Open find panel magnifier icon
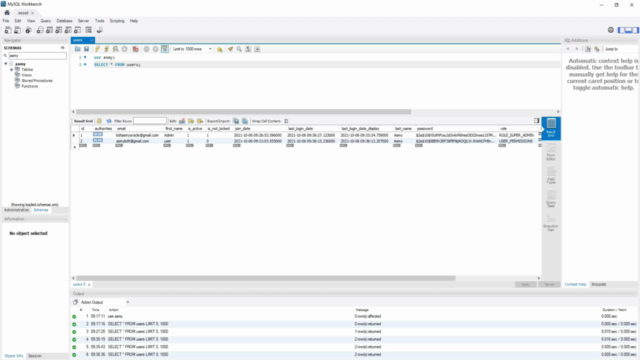640x360 pixels. pyautogui.click(x=239, y=49)
